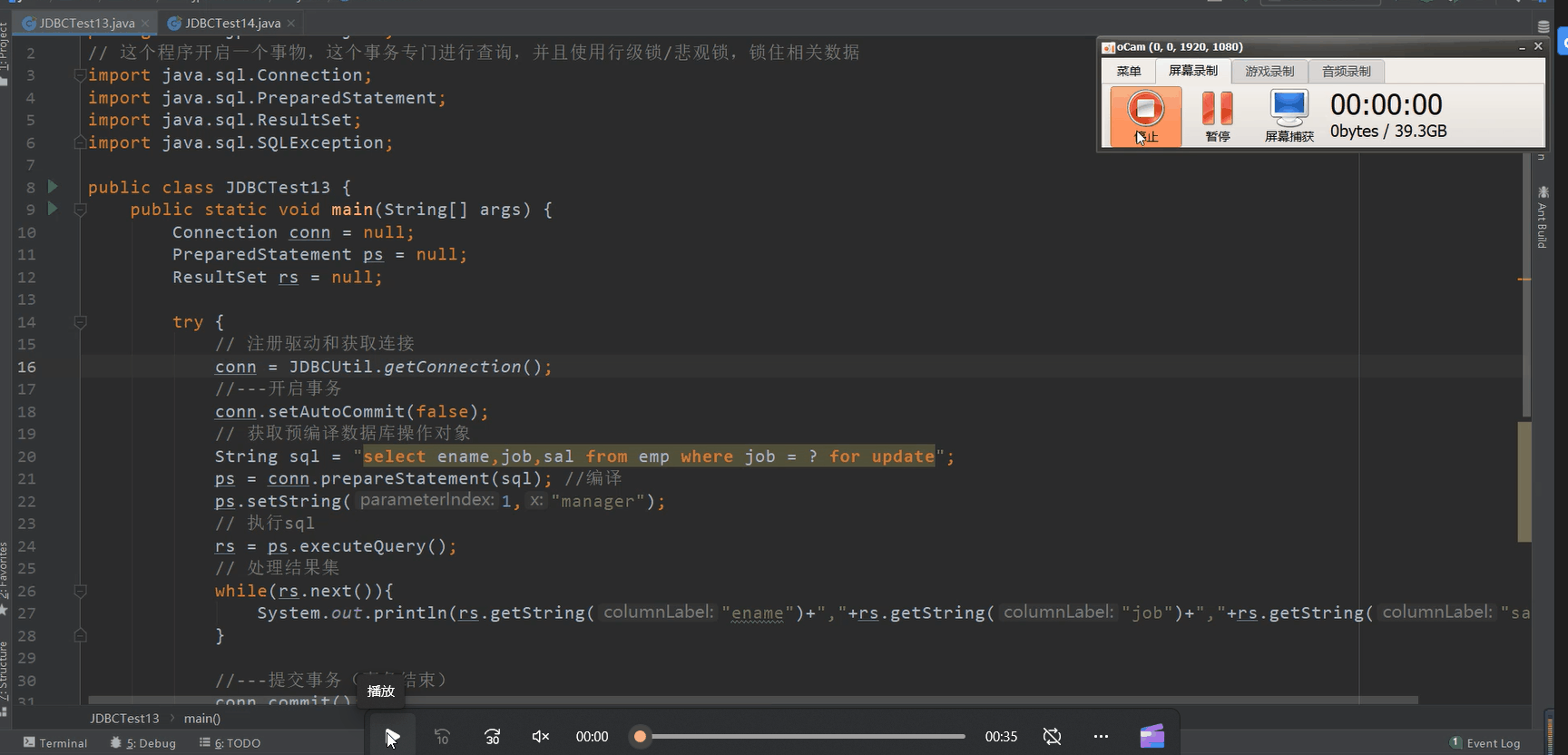Capture screen with the 屏幕捕获 button
Image resolution: width=1568 pixels, height=755 pixels.
[1289, 116]
